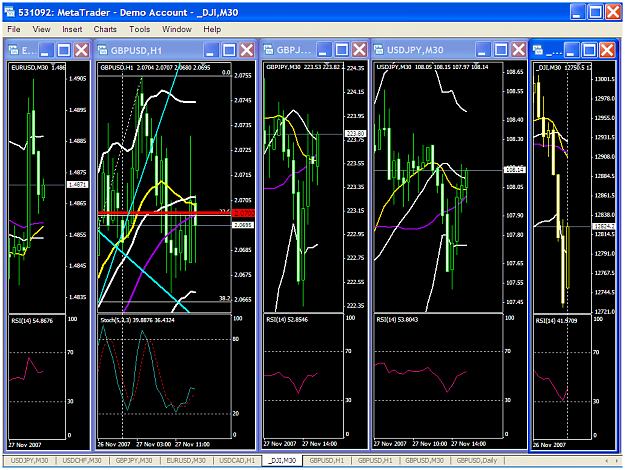
Task: Click the main window title bar text
Action: (128, 12)
